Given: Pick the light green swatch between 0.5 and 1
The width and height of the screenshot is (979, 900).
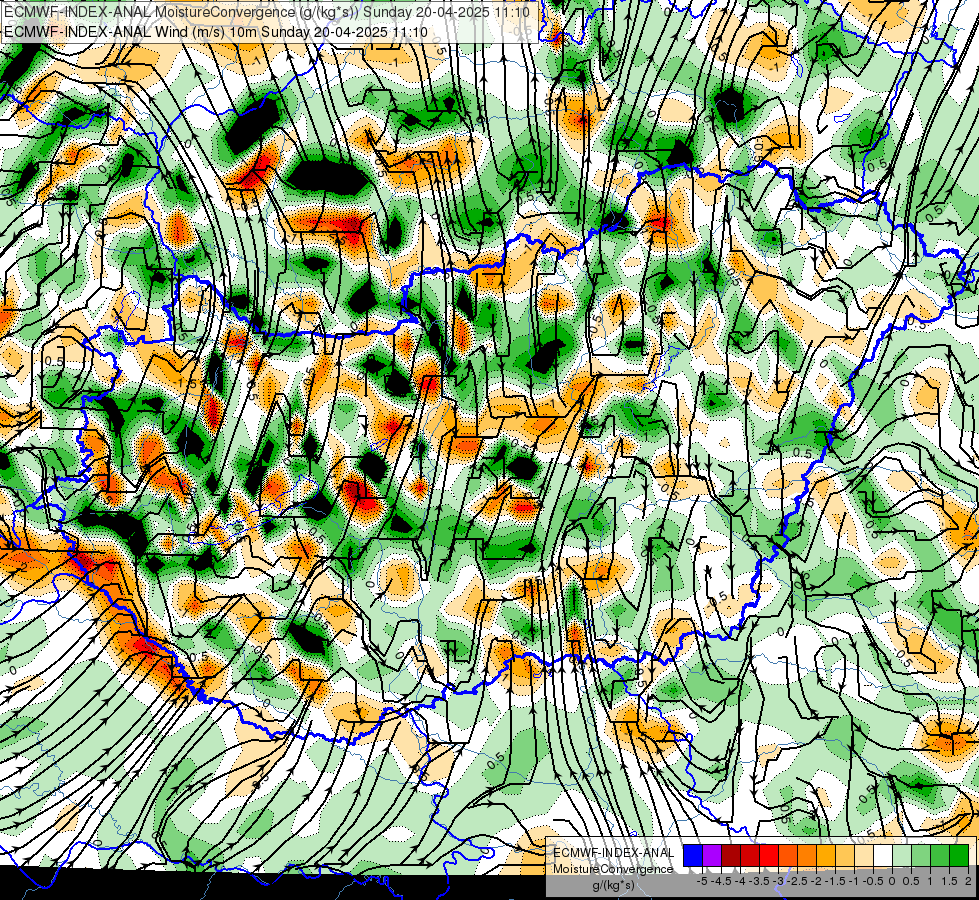Looking at the screenshot, I should [921, 856].
